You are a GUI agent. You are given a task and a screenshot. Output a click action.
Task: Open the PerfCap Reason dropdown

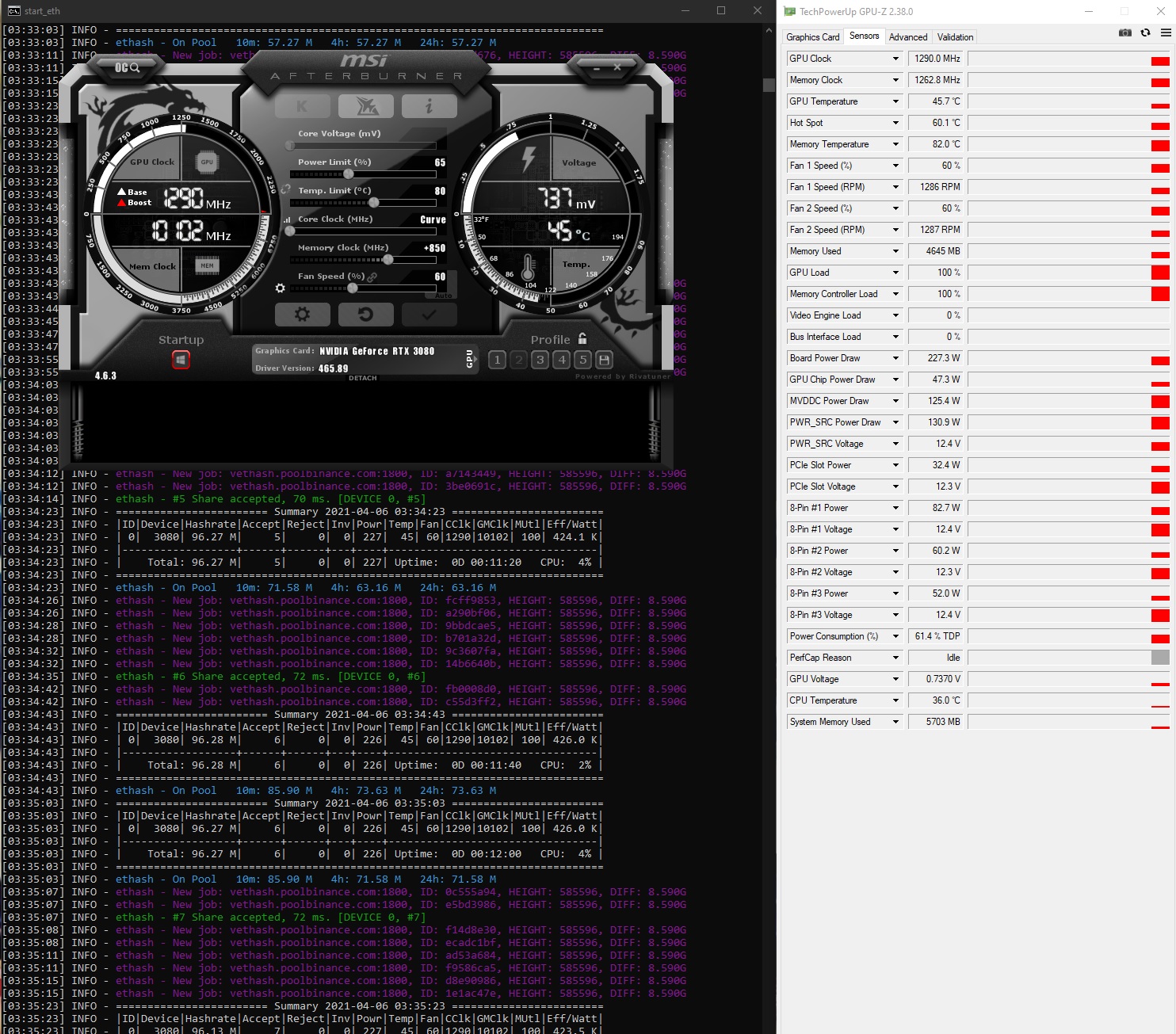(x=896, y=658)
